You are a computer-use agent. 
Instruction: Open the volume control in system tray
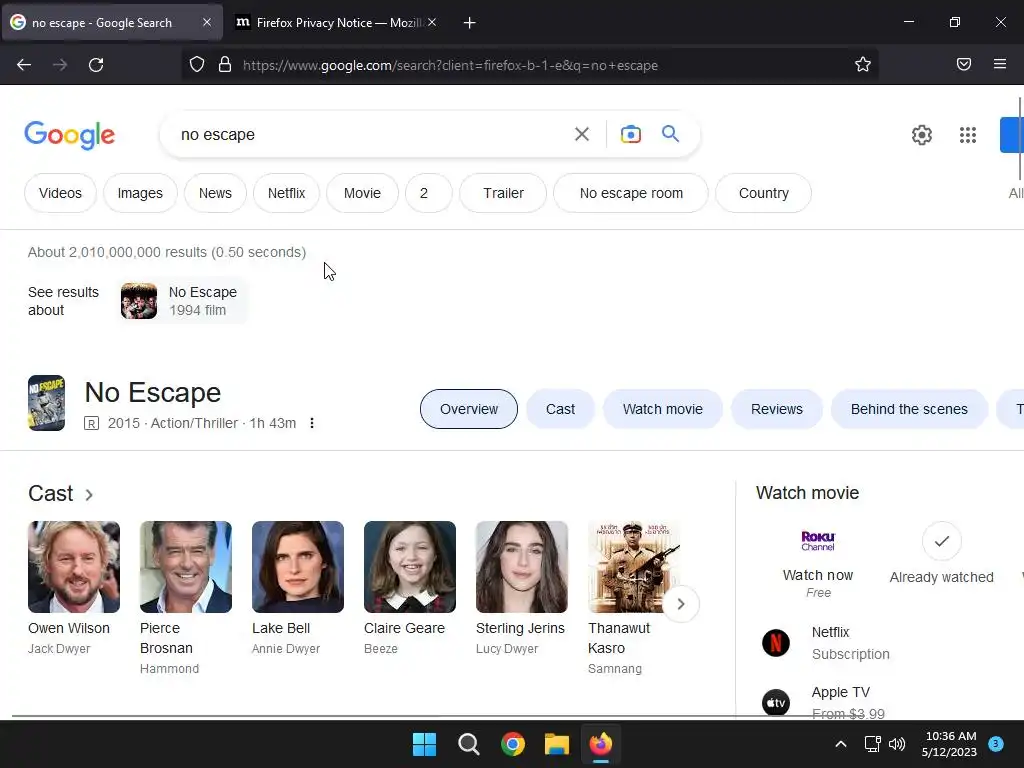[897, 744]
